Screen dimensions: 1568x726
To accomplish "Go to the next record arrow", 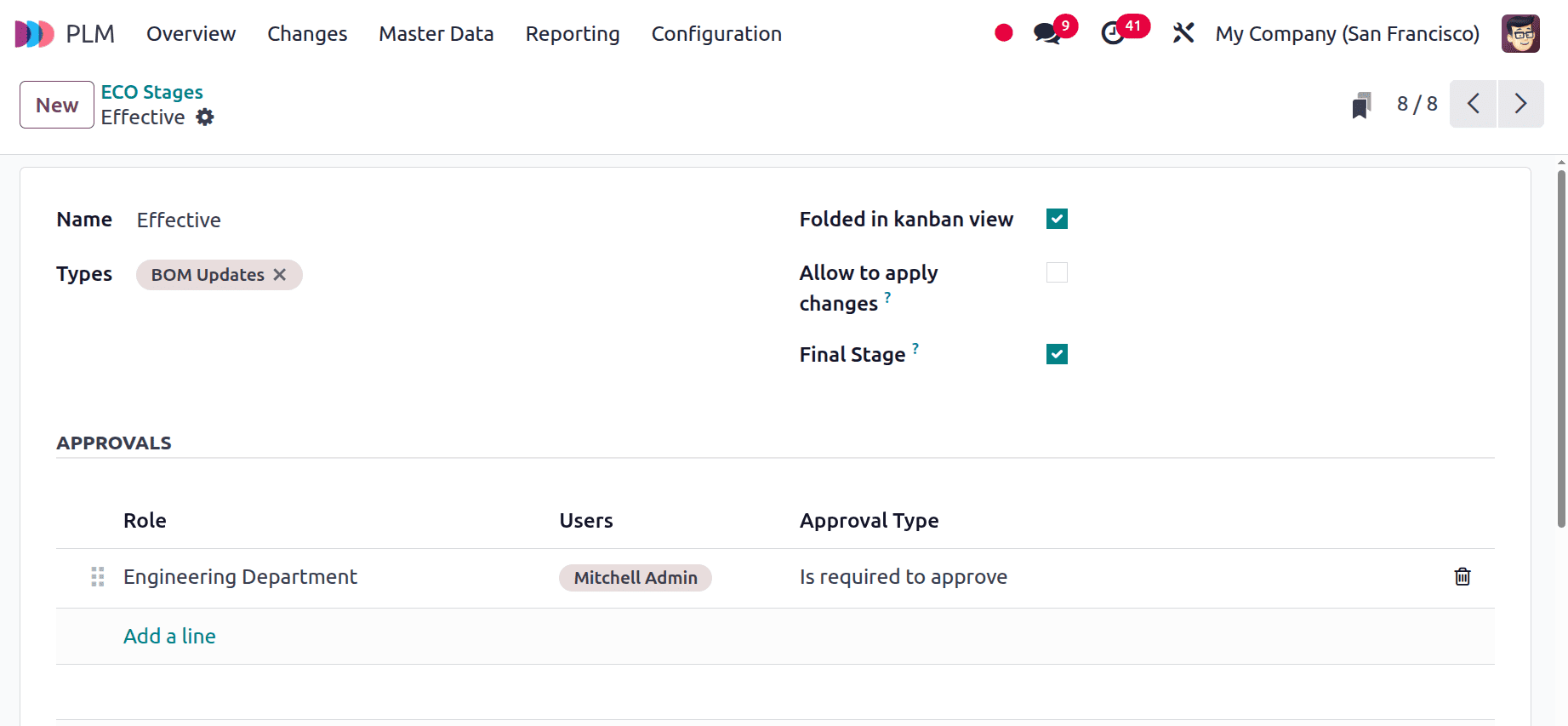I will click(1521, 104).
